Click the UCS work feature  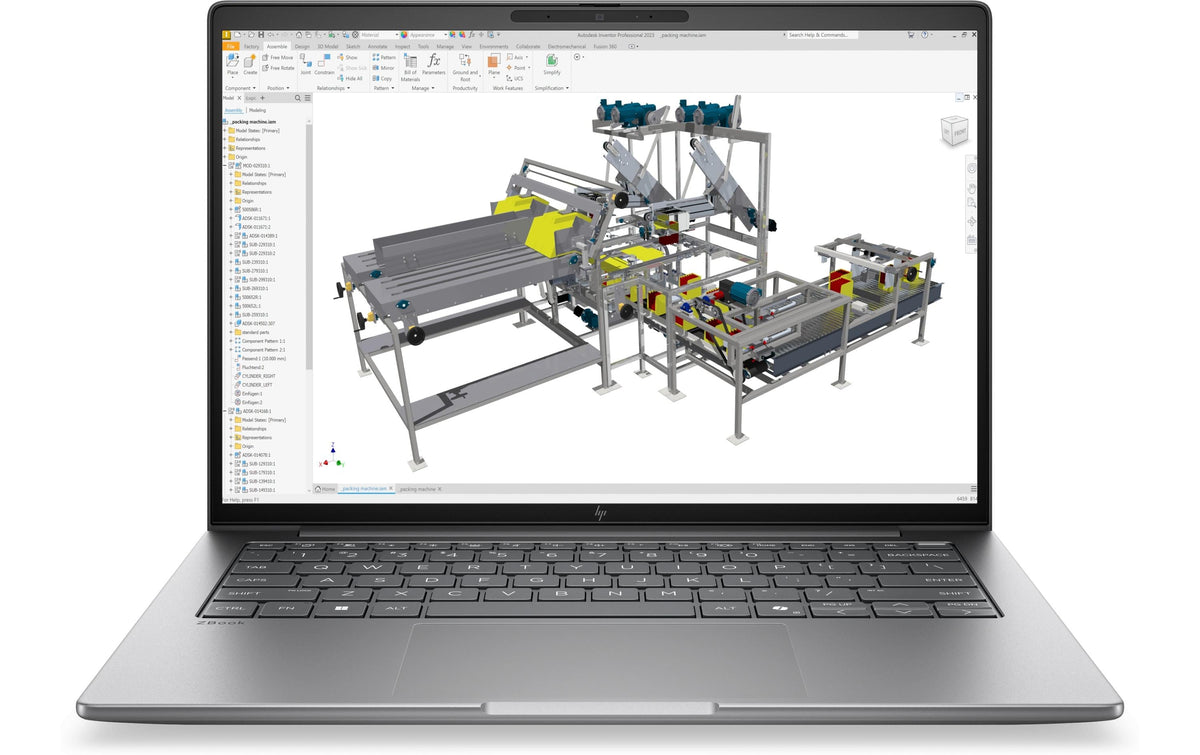coord(514,78)
